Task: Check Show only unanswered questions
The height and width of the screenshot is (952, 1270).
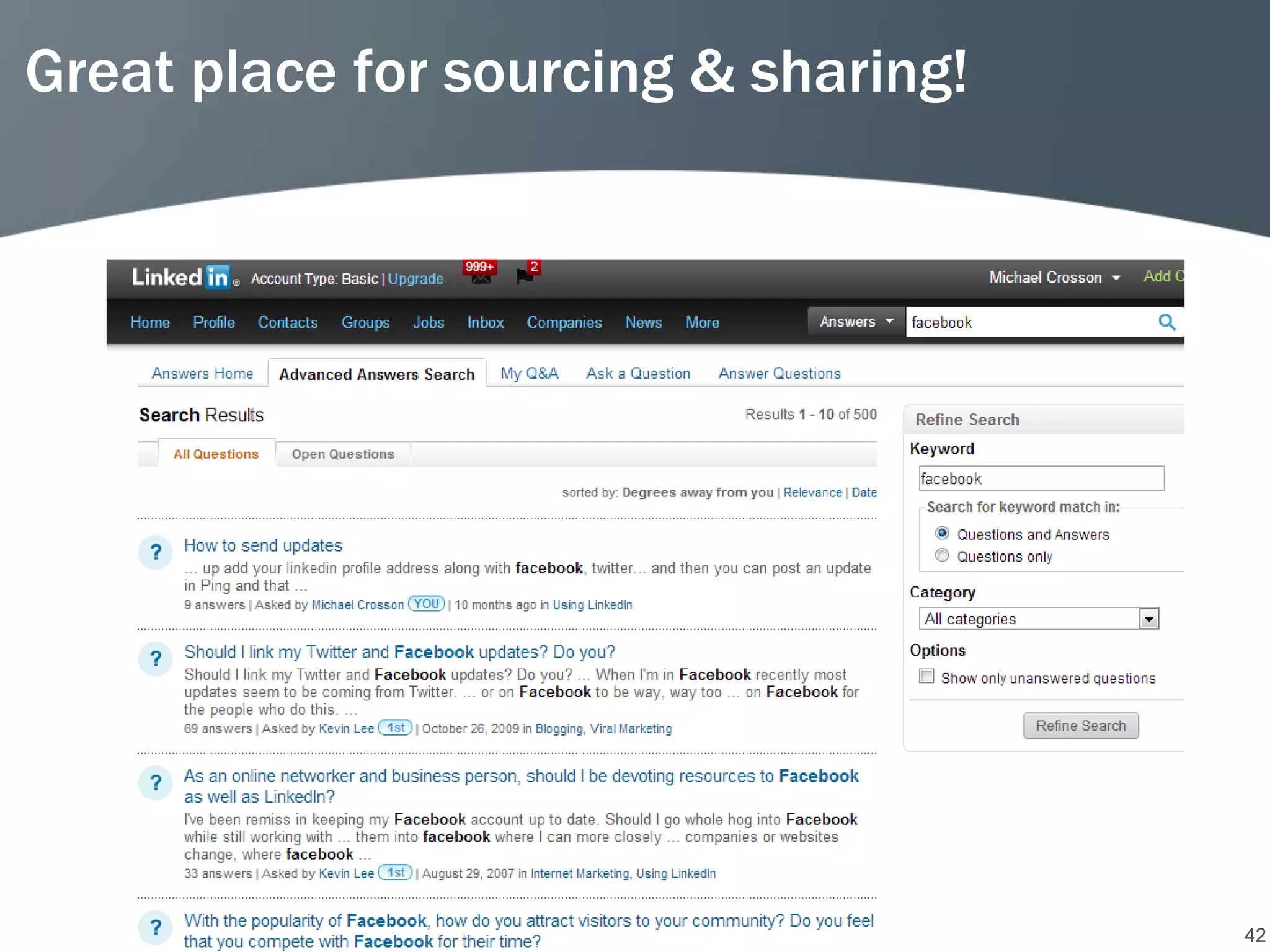Action: (x=926, y=676)
